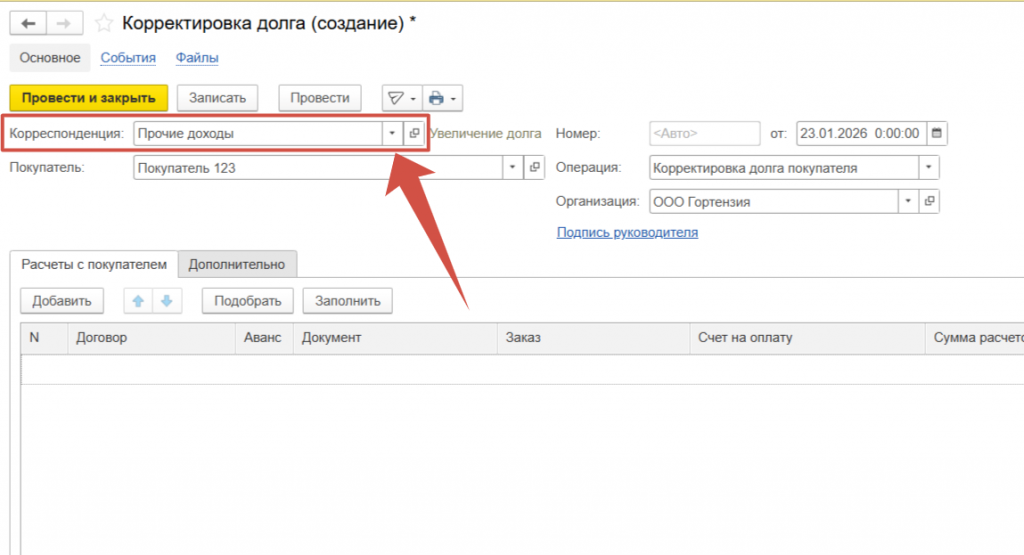Click the forward navigation arrow

[63, 23]
